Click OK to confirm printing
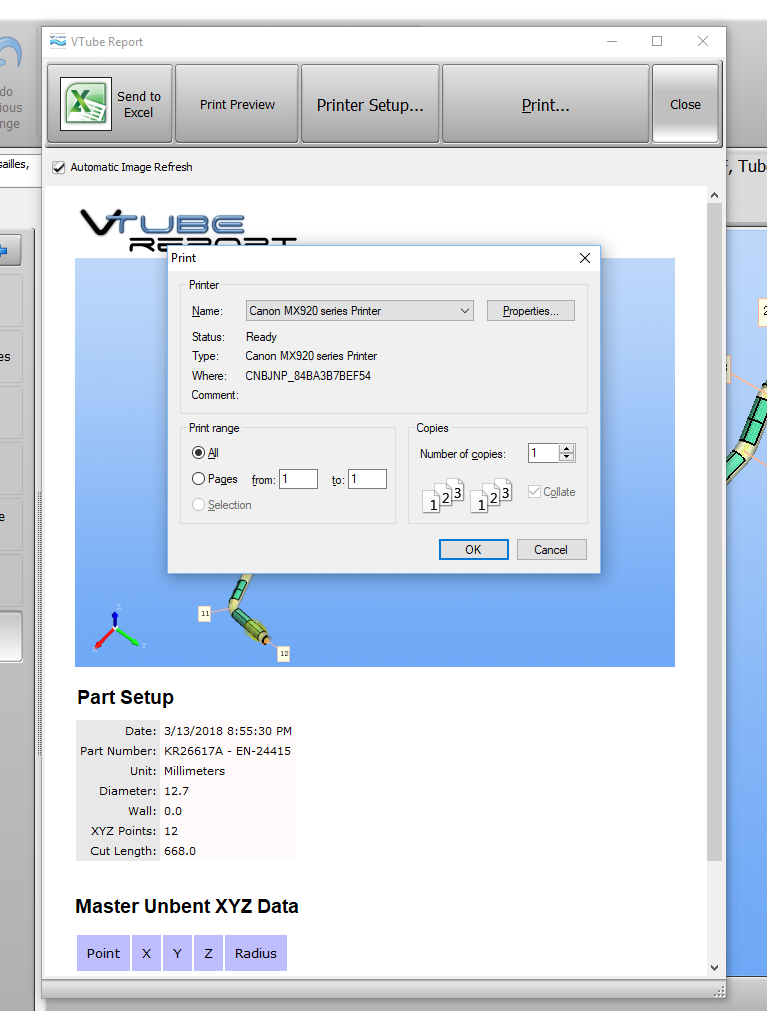The height and width of the screenshot is (1011, 767). [x=473, y=549]
